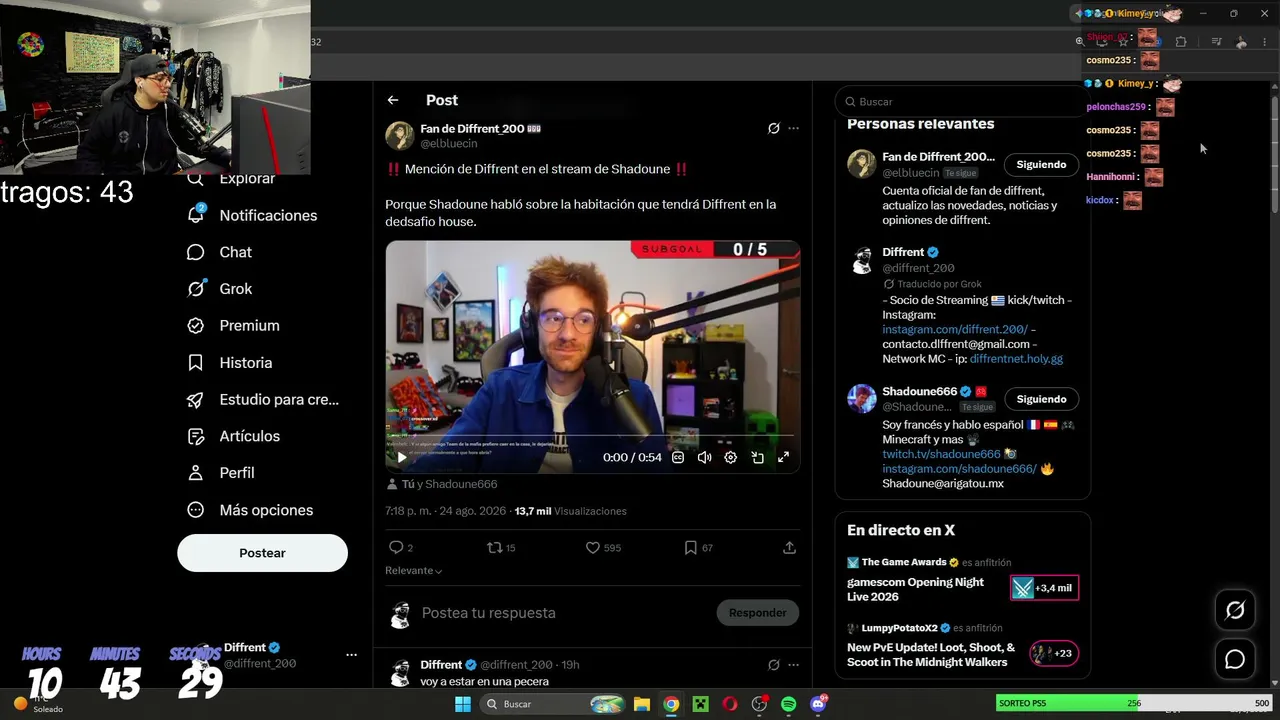Image resolution: width=1280 pixels, height=720 pixels.
Task: Open Opera browser from taskbar
Action: 730,704
